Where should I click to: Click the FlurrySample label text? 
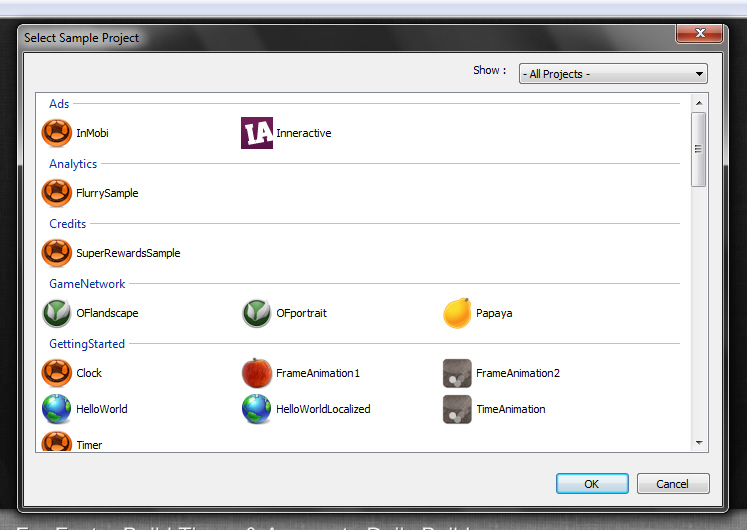[107, 193]
